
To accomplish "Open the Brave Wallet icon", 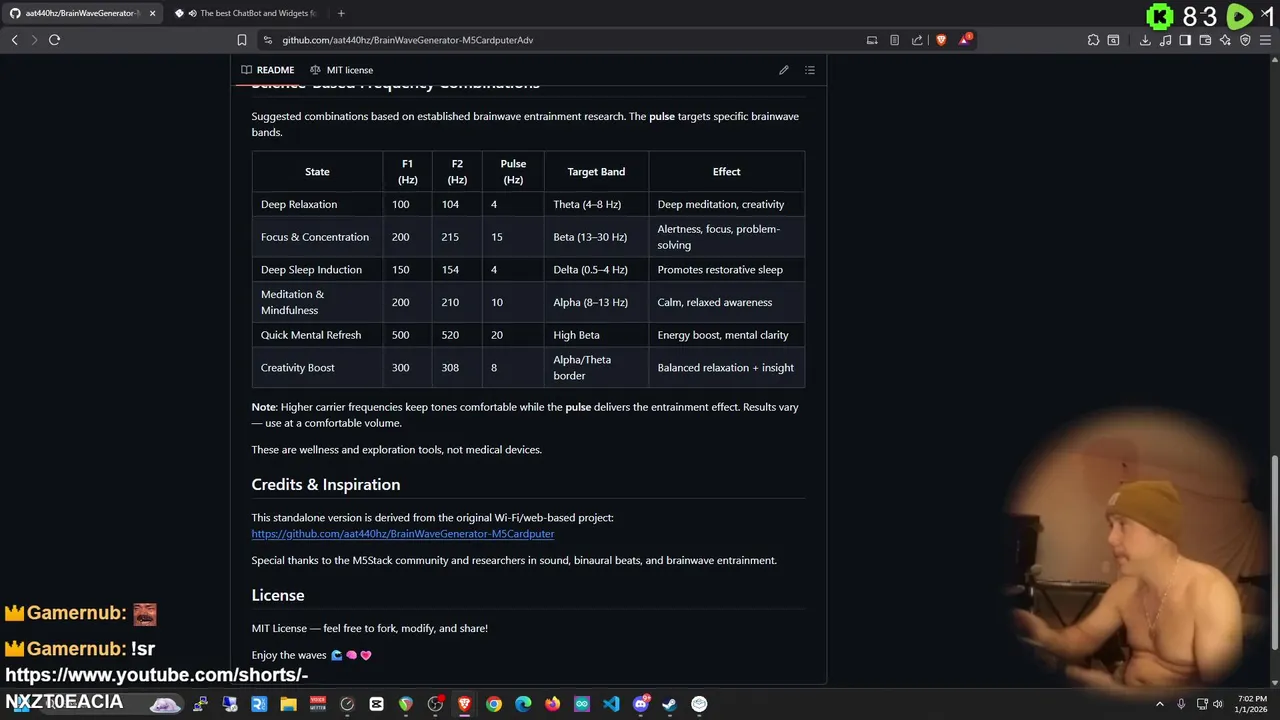I will coord(1205,40).
